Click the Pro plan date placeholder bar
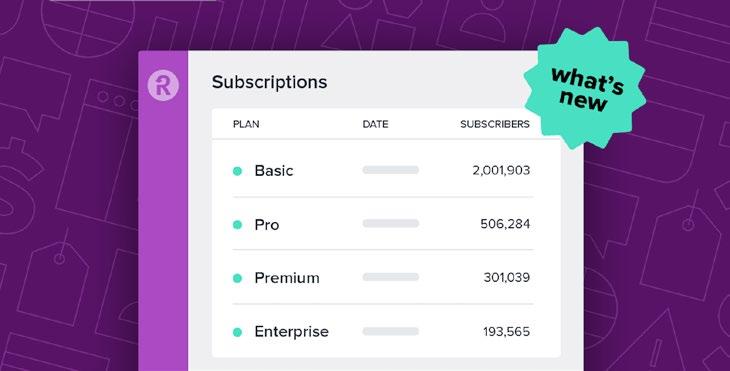Image resolution: width=730 pixels, height=371 pixels. [x=391, y=223]
